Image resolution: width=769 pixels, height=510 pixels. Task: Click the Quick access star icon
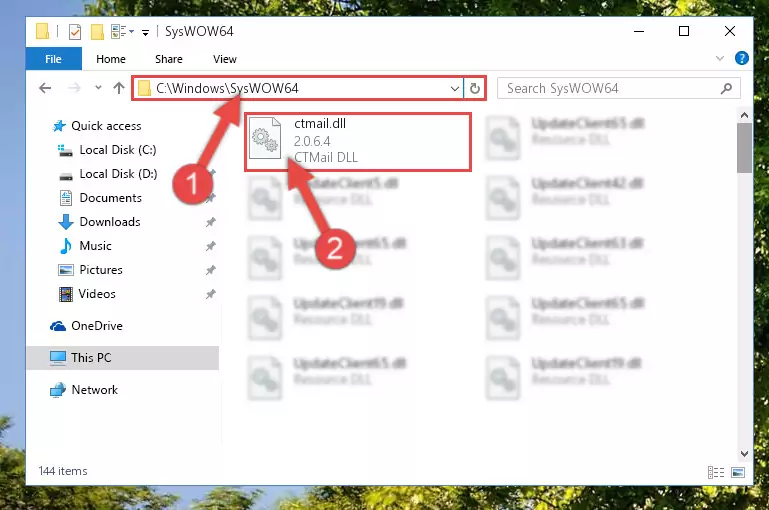(x=59, y=126)
